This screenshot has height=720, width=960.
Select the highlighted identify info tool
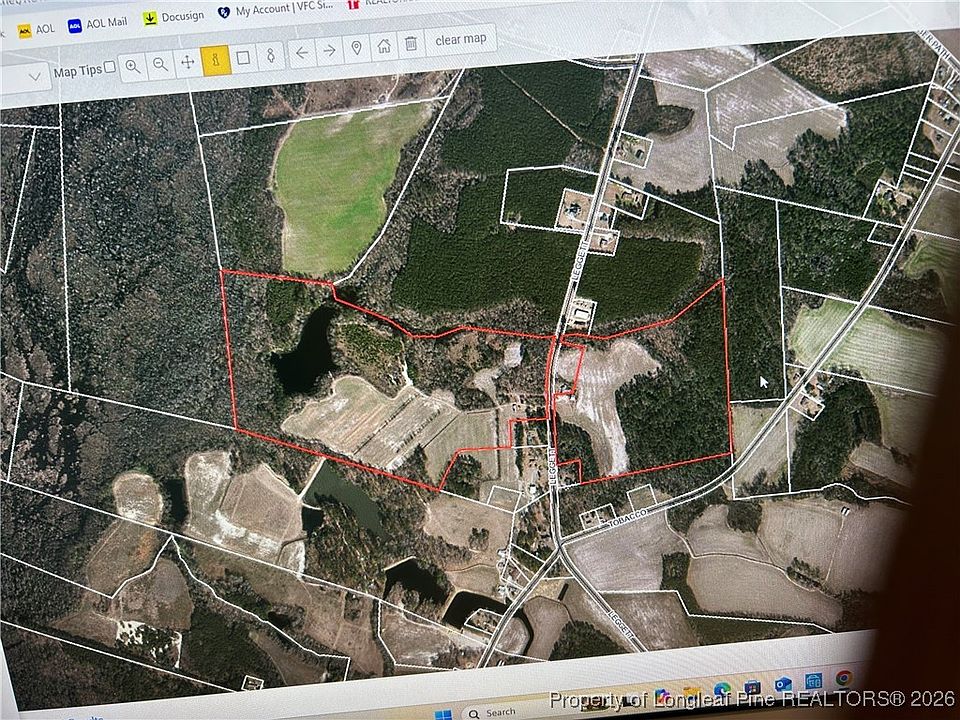[x=216, y=59]
